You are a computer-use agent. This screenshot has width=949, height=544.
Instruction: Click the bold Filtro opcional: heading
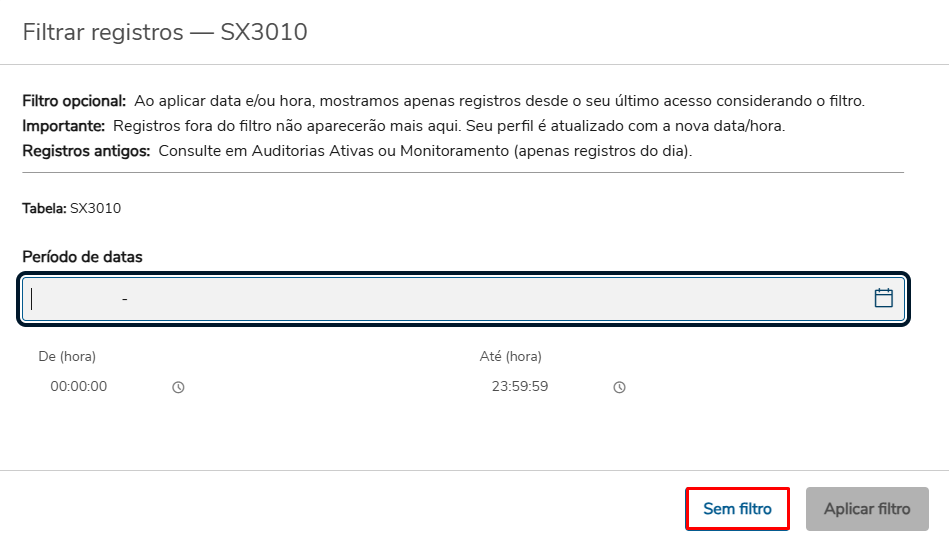74,101
